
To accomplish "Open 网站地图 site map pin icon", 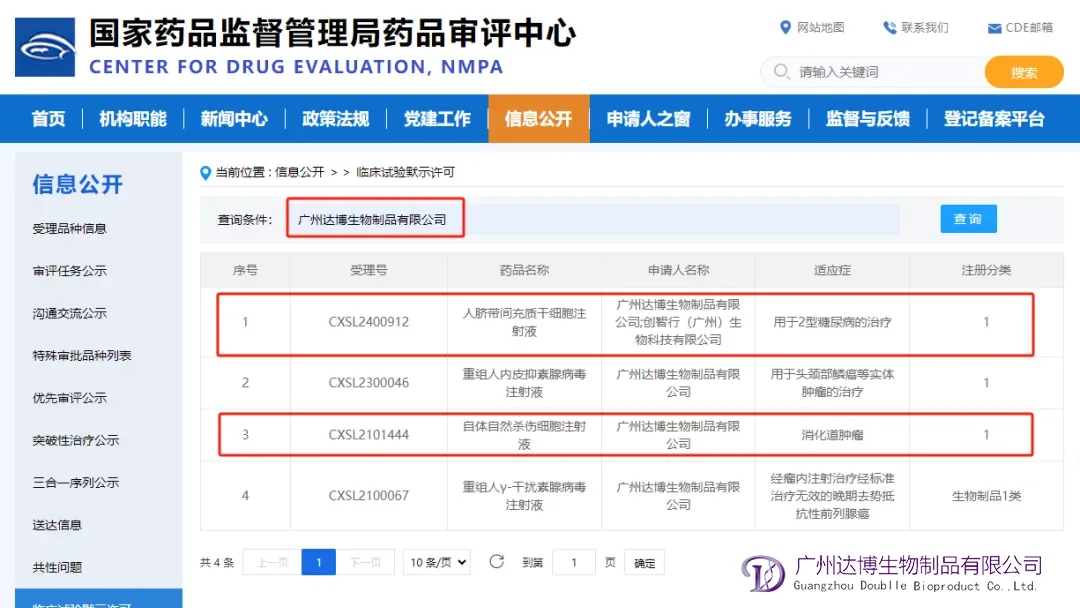I will tap(785, 27).
